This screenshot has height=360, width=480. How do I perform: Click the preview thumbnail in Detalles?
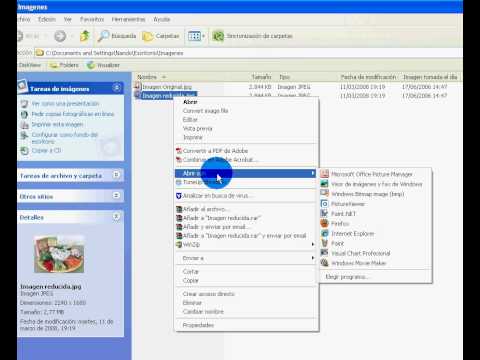coord(59,254)
